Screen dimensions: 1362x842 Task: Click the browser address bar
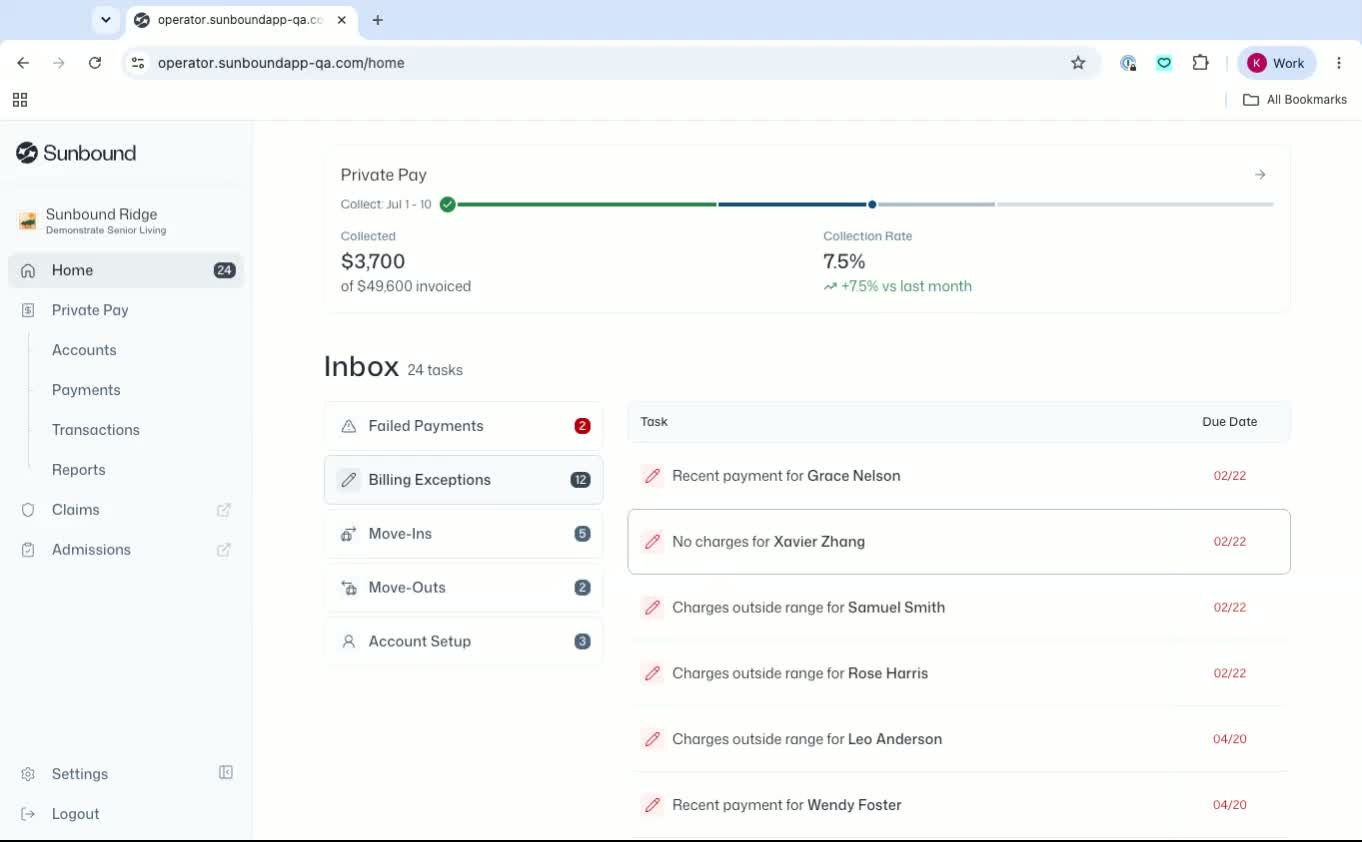pyautogui.click(x=600, y=63)
